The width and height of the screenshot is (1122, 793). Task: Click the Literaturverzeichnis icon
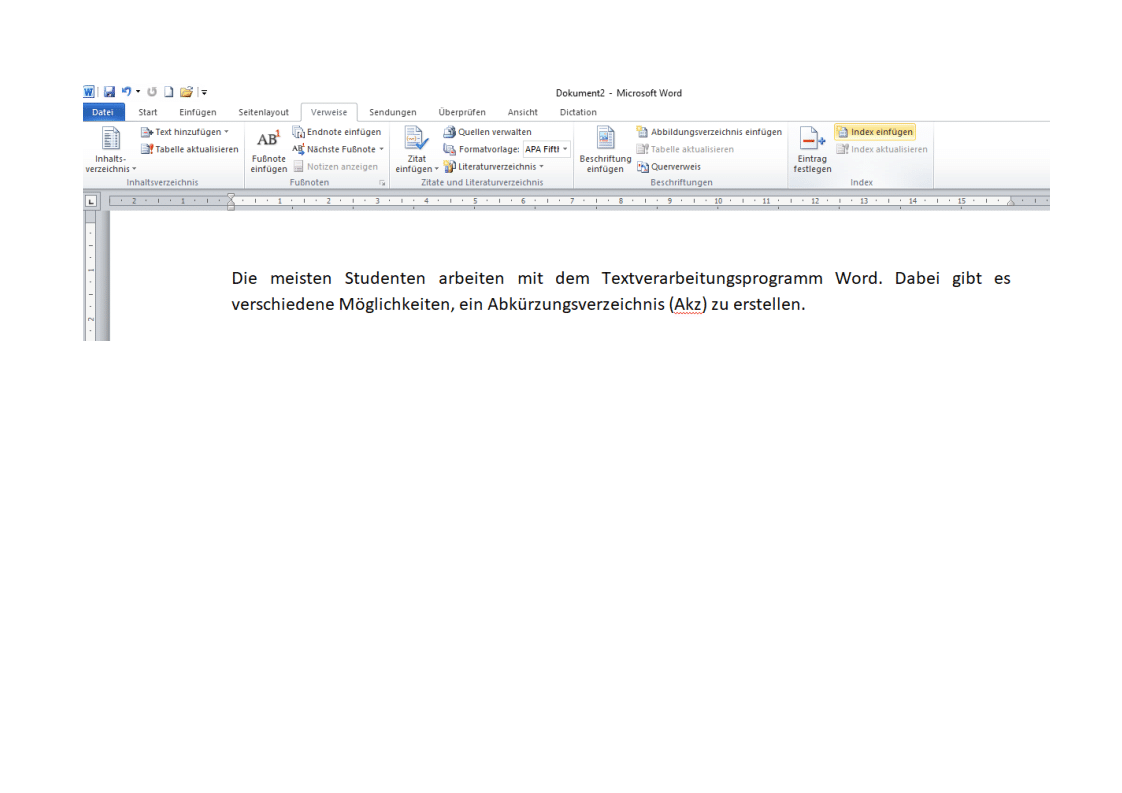coord(449,167)
